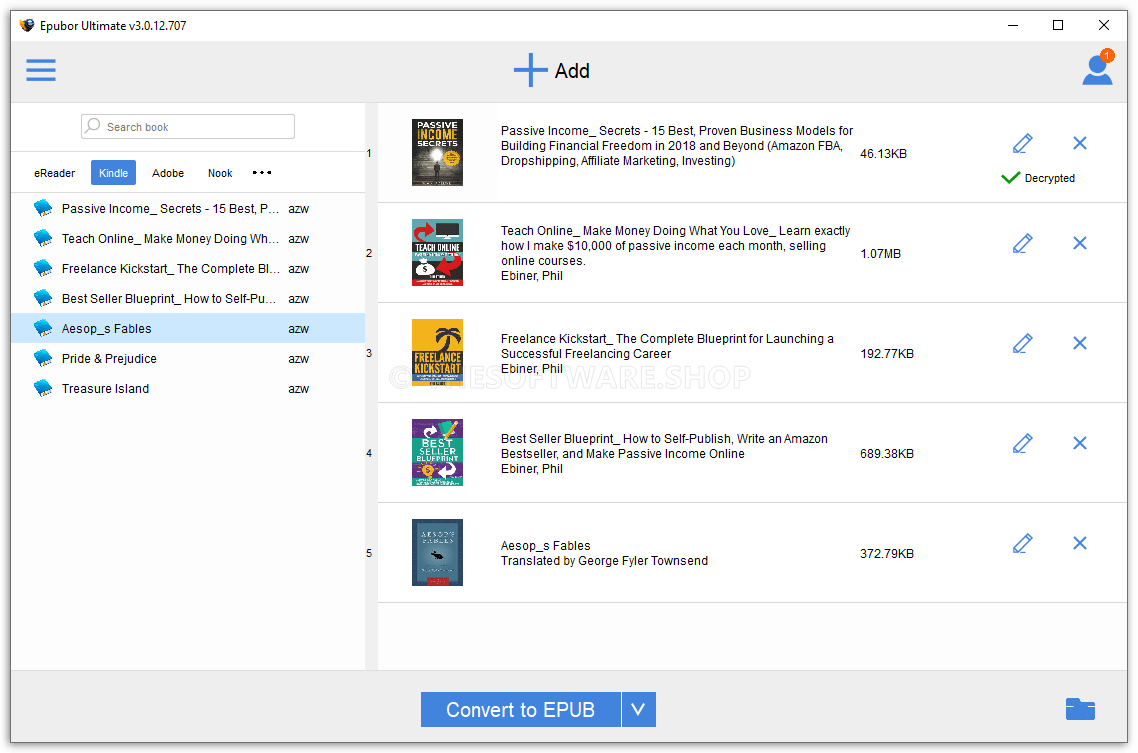Edit metadata for Passive Income Secrets
Viewport: 1138px width, 753px height.
coord(1023,144)
